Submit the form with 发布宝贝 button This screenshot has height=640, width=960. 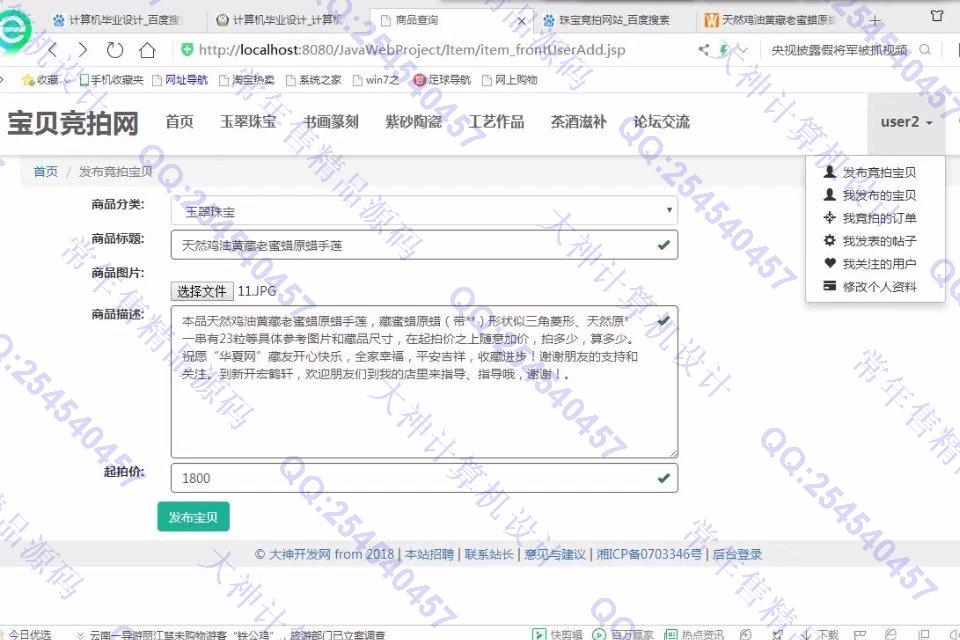click(193, 517)
